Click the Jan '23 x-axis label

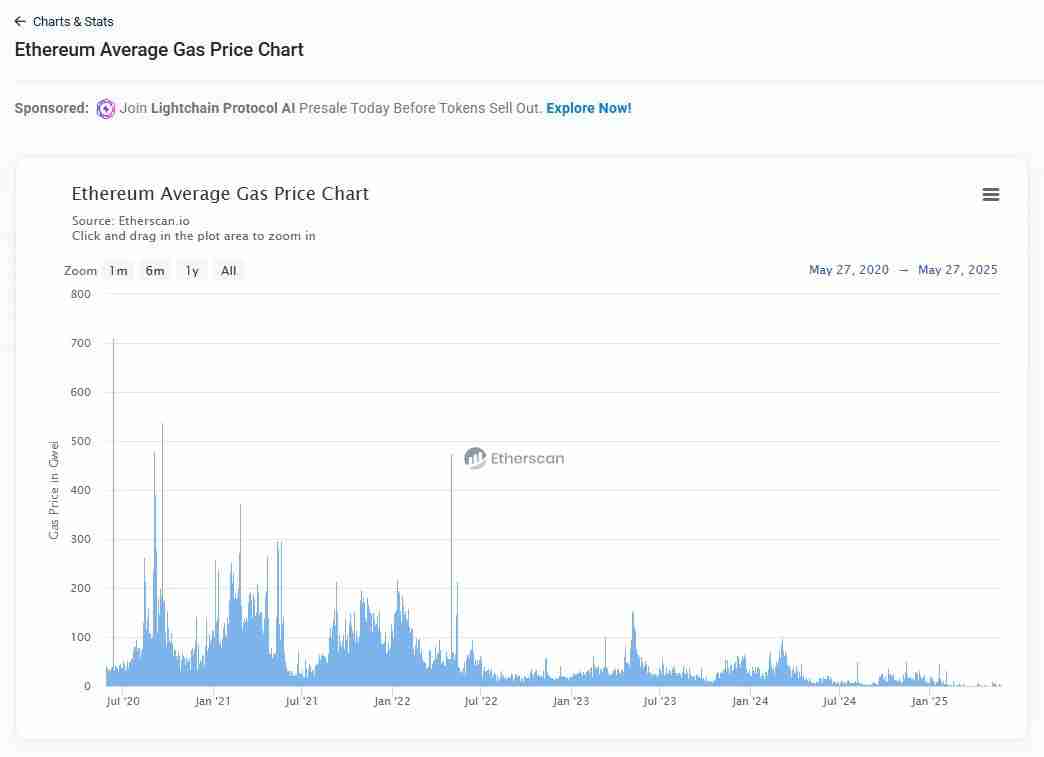pyautogui.click(x=571, y=701)
